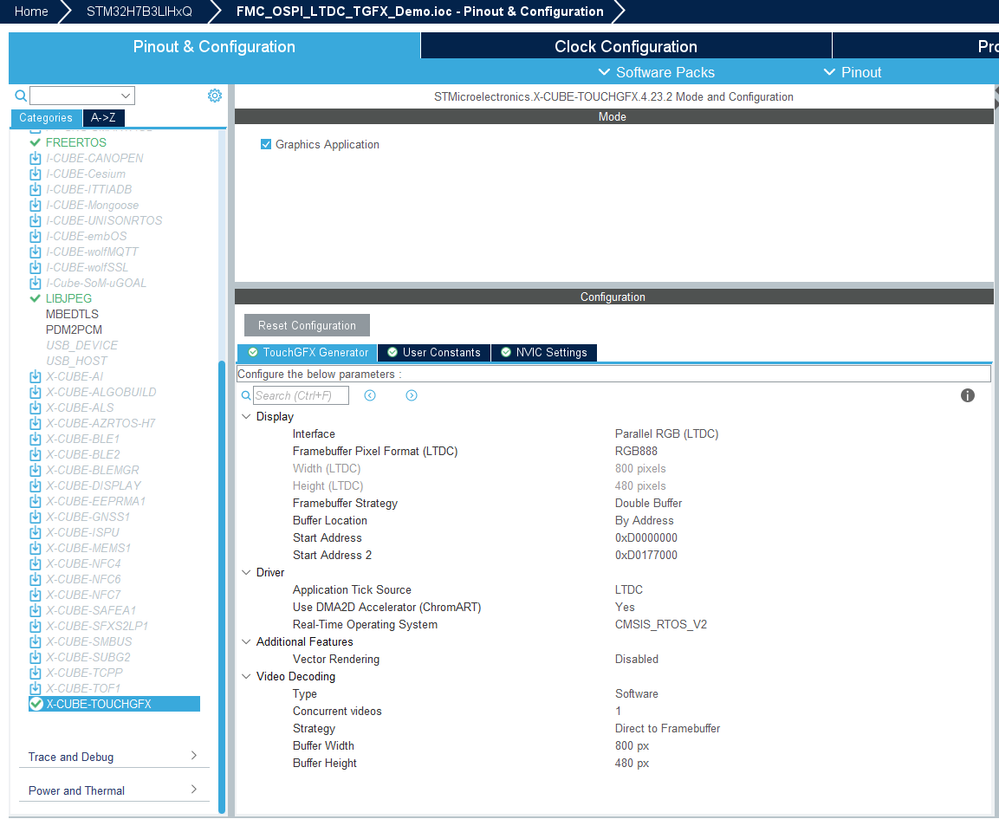Click the Vector Rendering Disabled value
999x821 pixels.
pos(636,659)
